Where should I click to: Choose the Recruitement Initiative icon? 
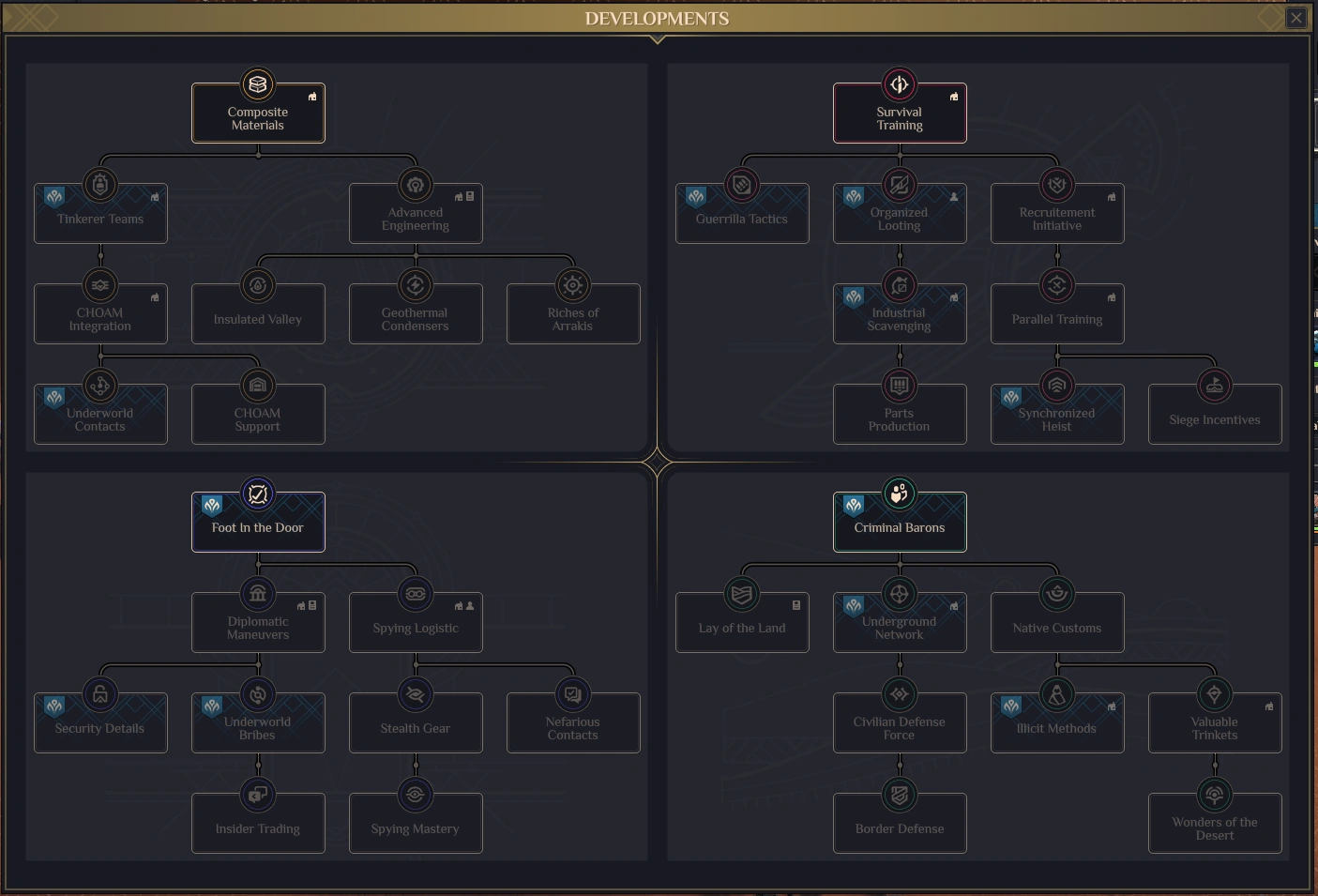coord(1057,185)
